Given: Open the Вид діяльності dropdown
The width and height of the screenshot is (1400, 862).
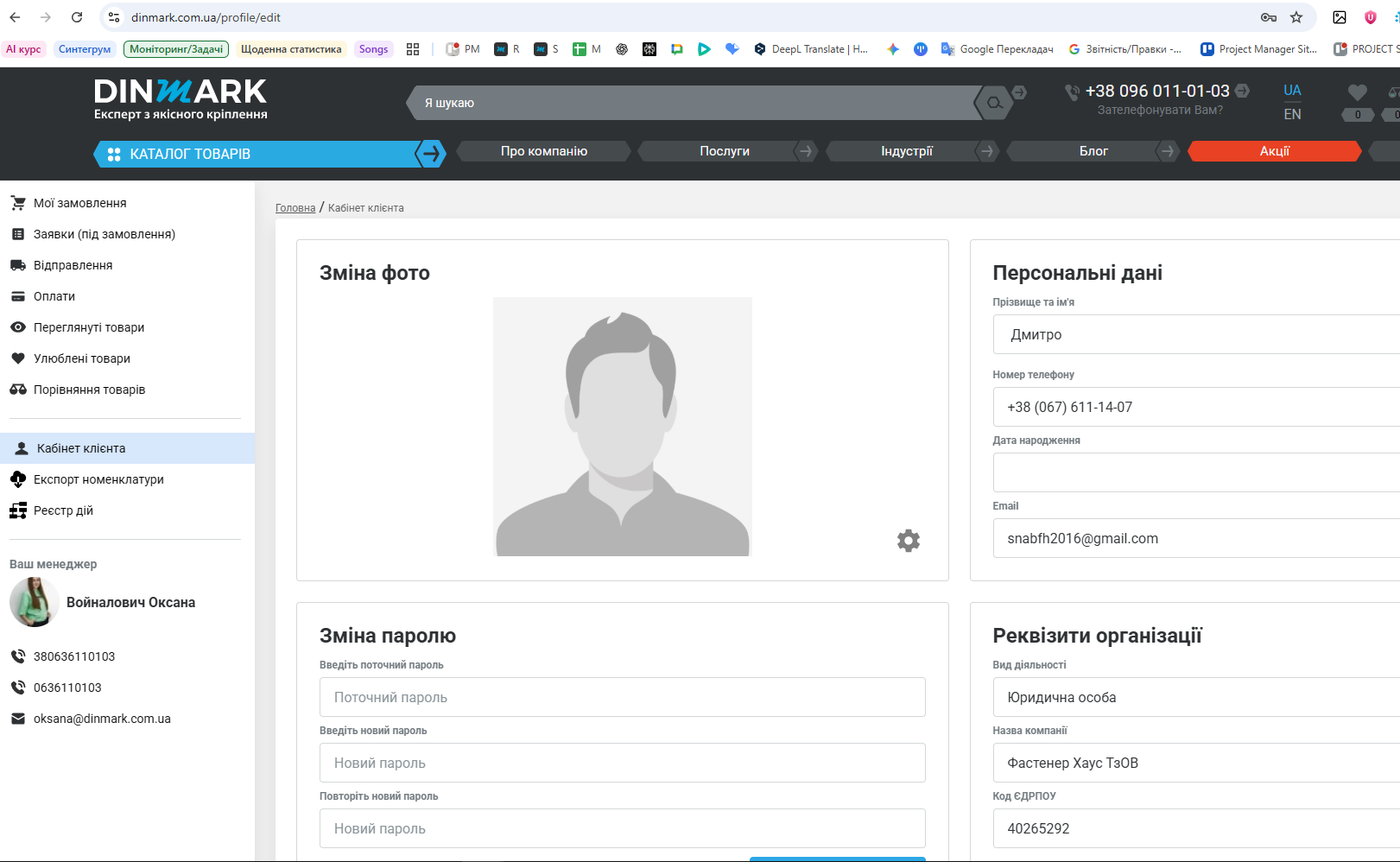Looking at the screenshot, I should tap(1196, 697).
